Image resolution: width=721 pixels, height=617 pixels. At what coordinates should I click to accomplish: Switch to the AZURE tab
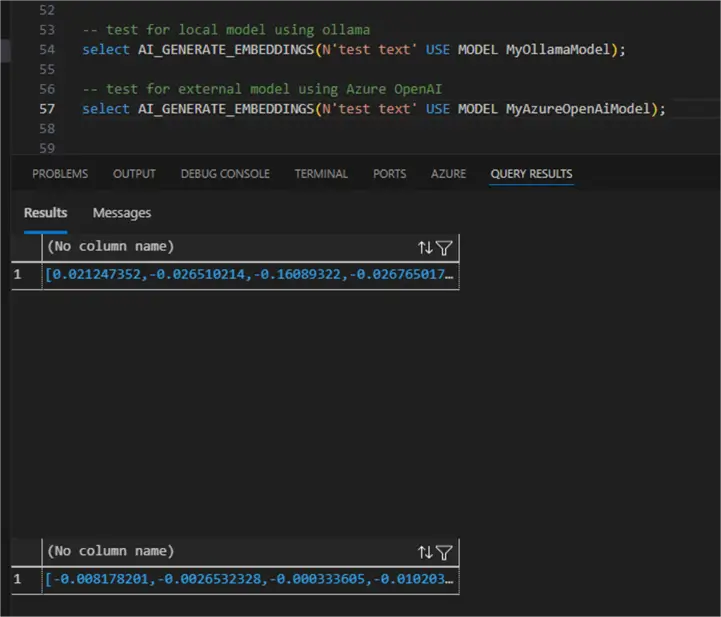(x=448, y=174)
